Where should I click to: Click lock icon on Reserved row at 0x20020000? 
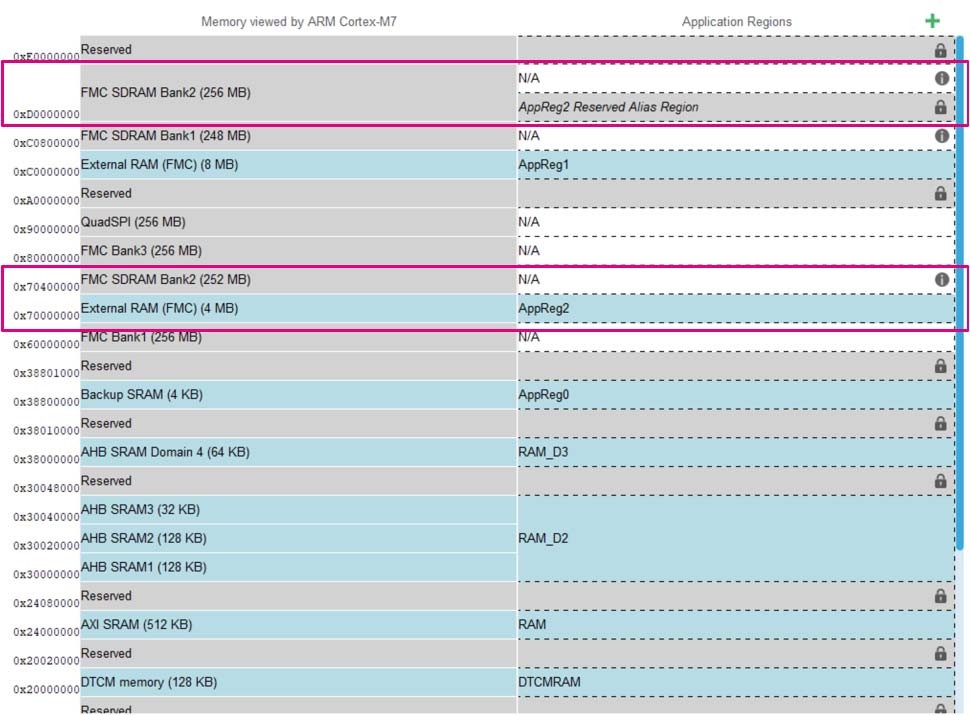[x=940, y=654]
